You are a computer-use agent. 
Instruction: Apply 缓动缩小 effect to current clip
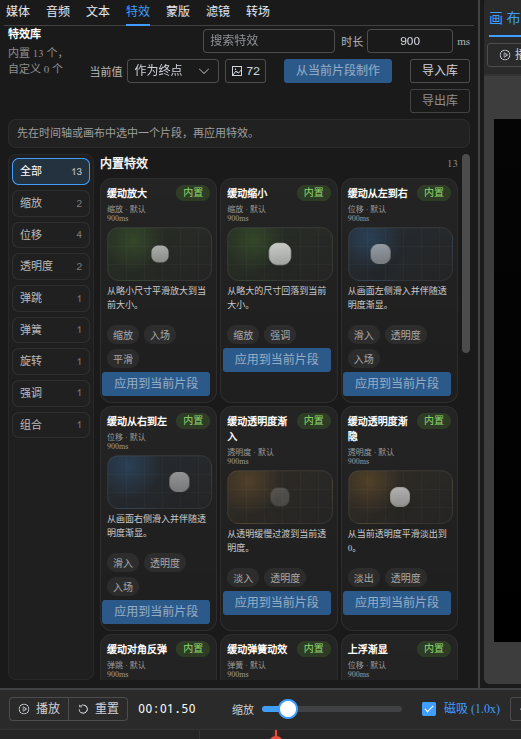point(277,360)
